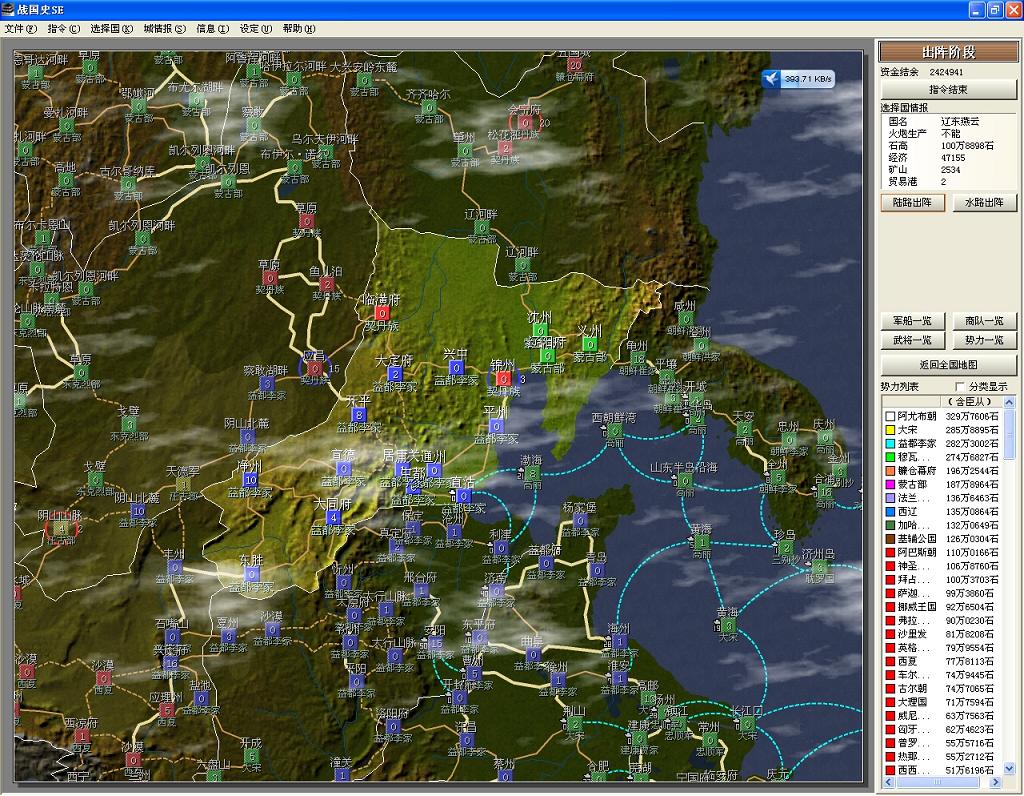Toggle the 陆路出阵 land deployment mode
The height and width of the screenshot is (796, 1024).
(x=912, y=202)
